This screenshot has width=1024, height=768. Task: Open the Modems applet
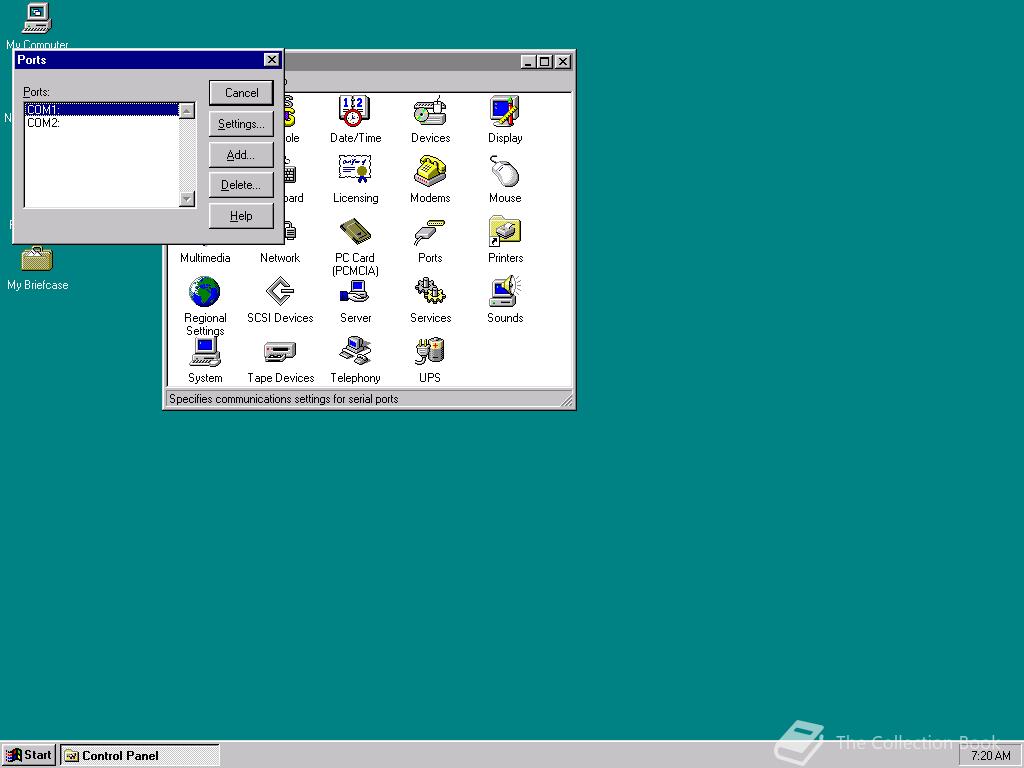pyautogui.click(x=429, y=172)
